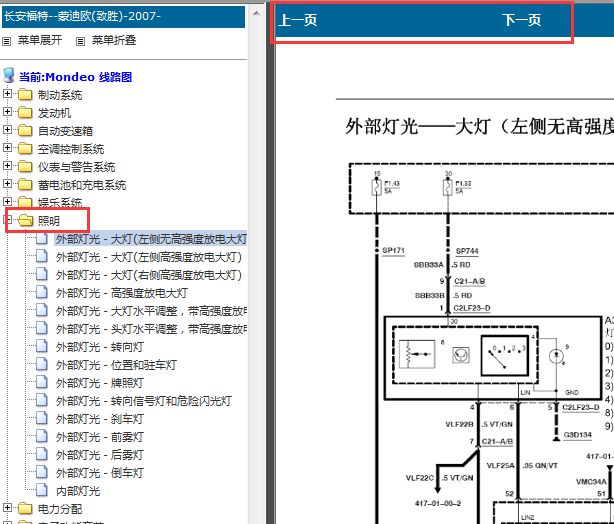
Task: Click the 仪表与警告系统 folder icon
Action: coord(25,167)
